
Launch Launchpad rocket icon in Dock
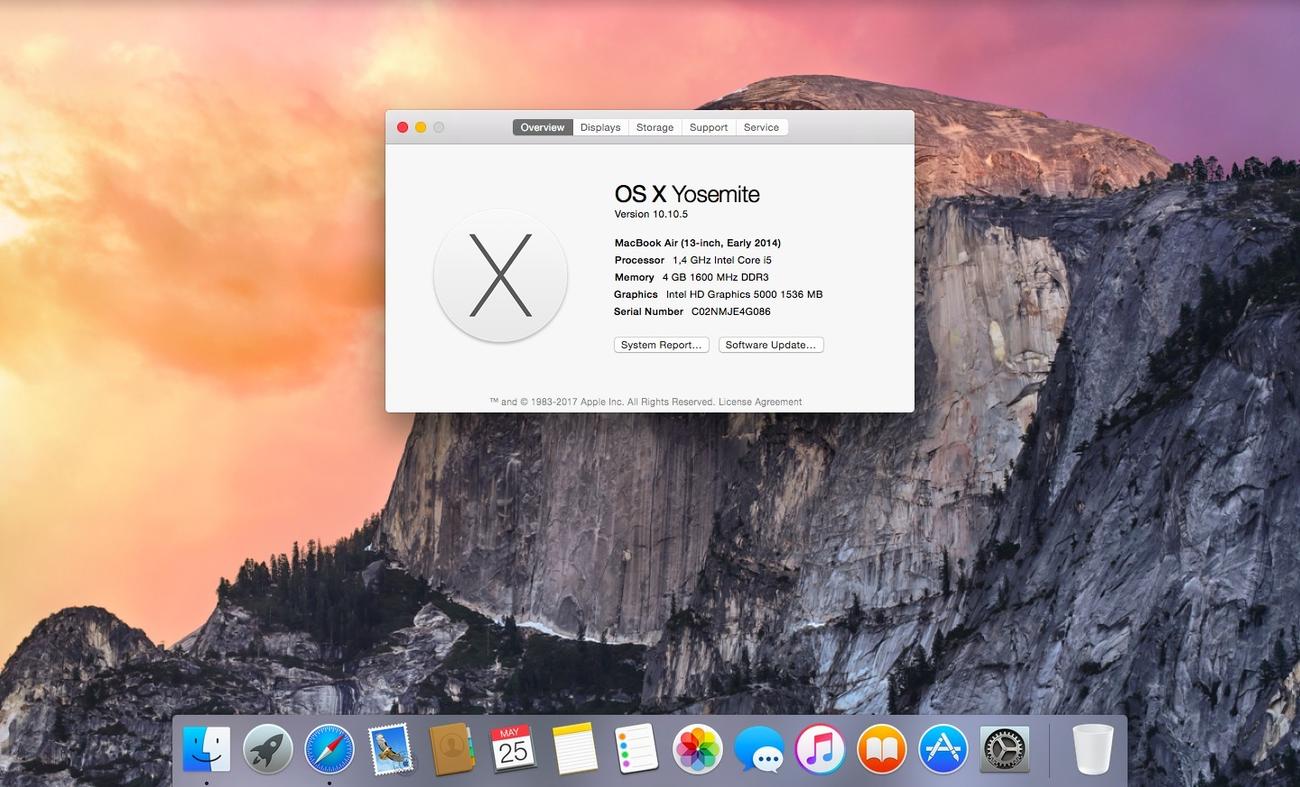[x=268, y=749]
